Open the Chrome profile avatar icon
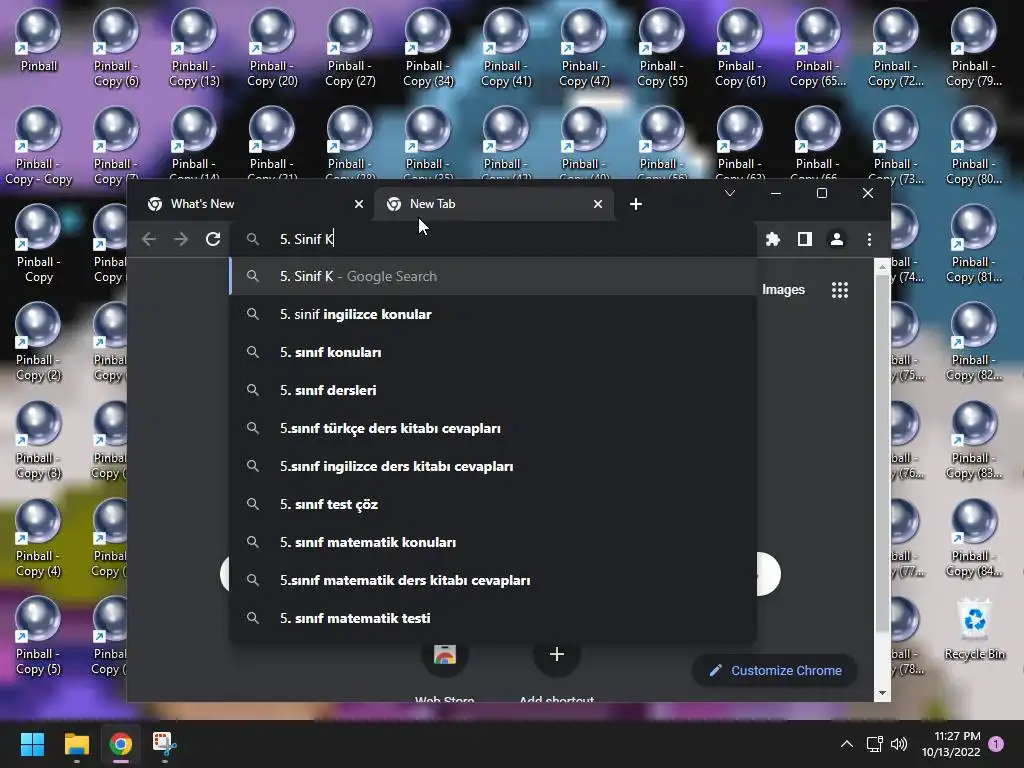Viewport: 1024px width, 768px height. pos(837,240)
